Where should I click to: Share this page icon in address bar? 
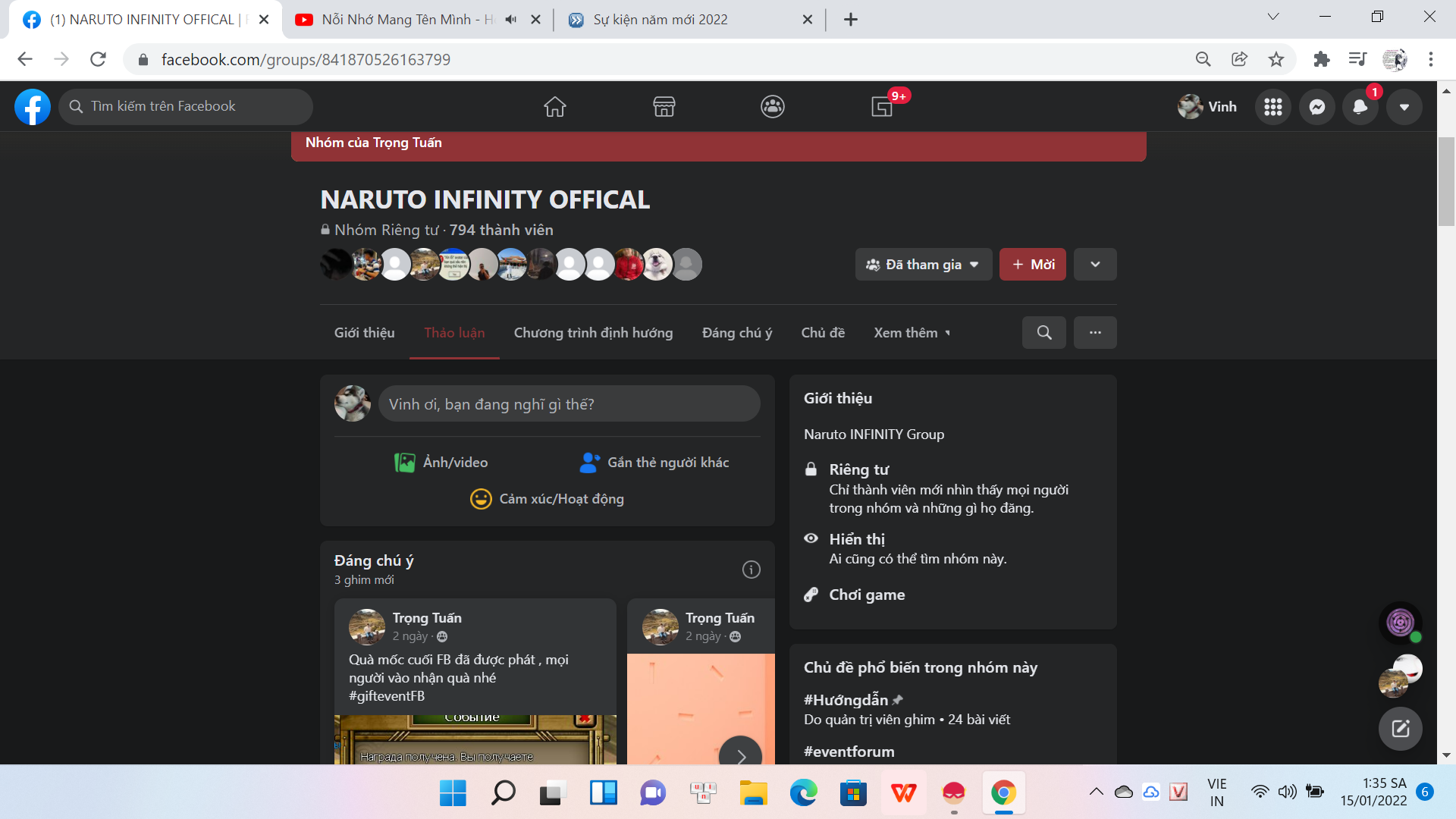click(x=1239, y=59)
